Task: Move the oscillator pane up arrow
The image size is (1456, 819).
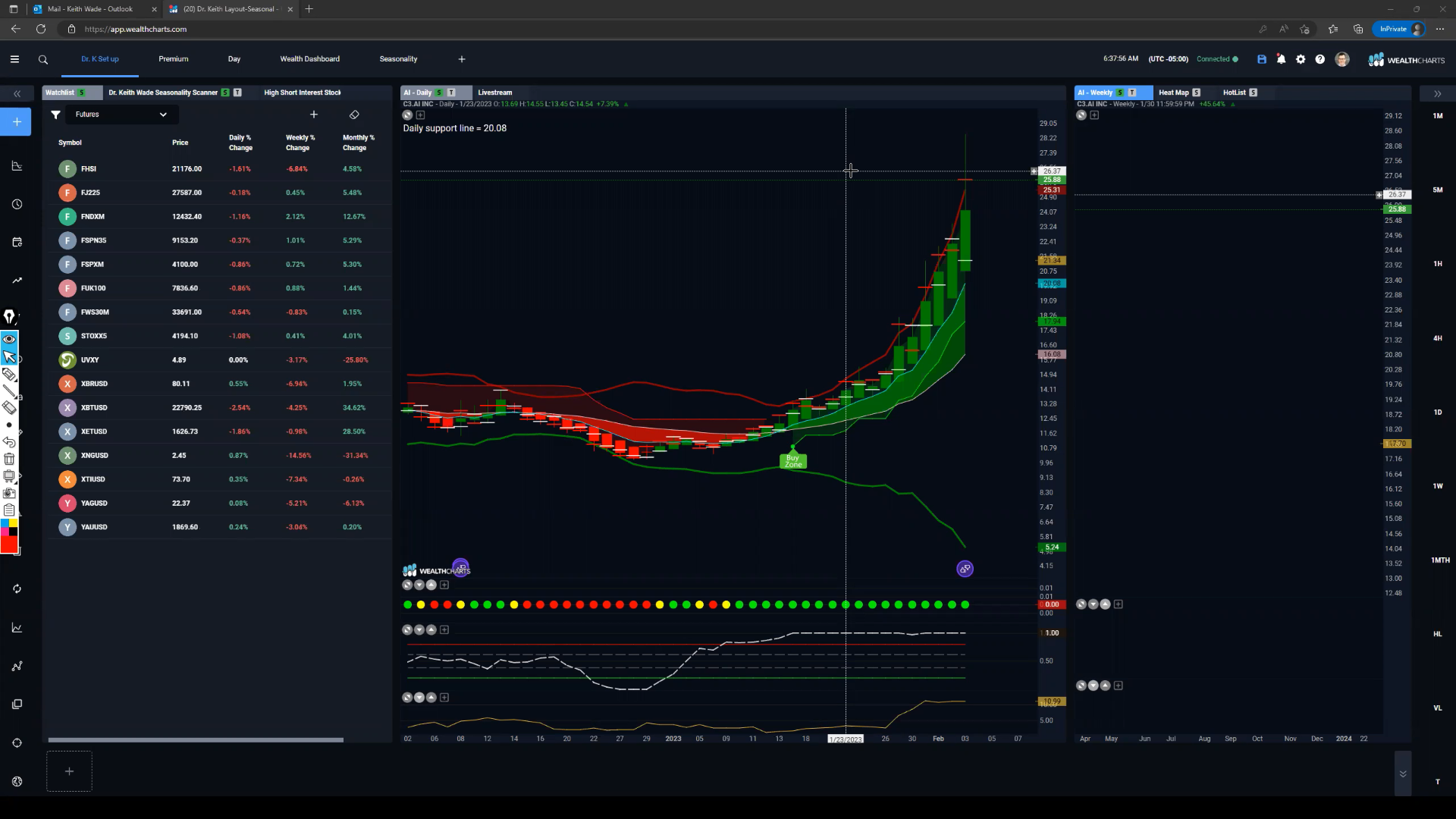Action: [431, 630]
